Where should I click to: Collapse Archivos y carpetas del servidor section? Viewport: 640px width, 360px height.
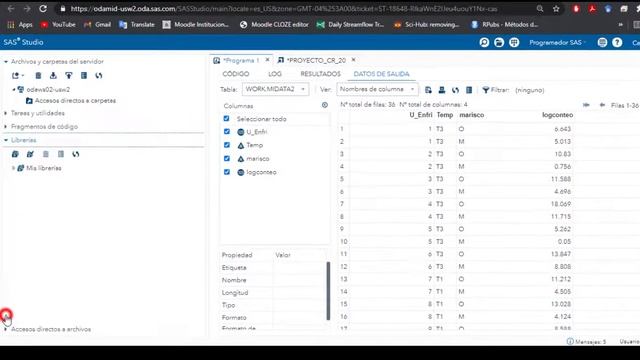tap(6, 62)
